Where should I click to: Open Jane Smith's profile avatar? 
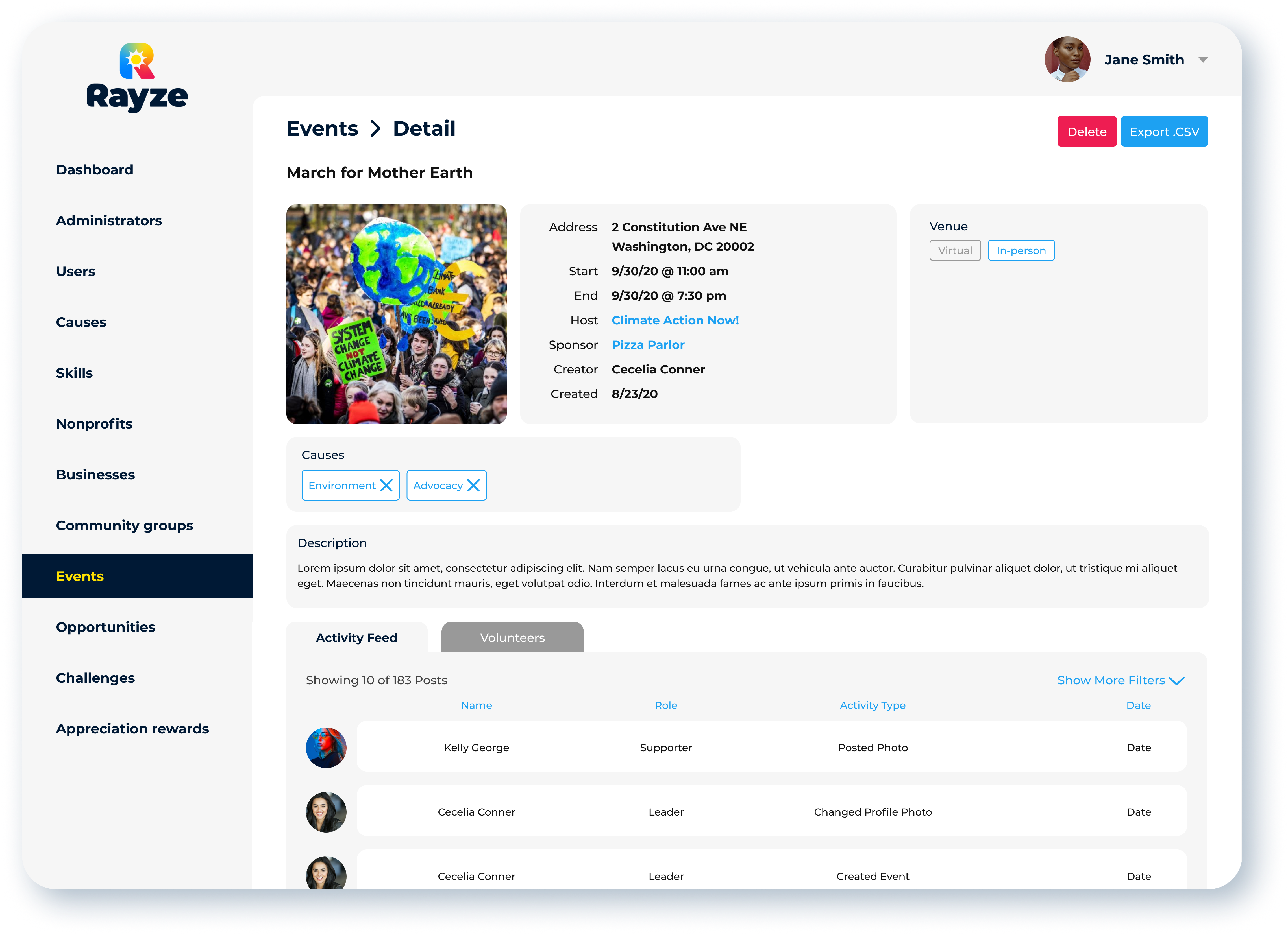[1067, 60]
